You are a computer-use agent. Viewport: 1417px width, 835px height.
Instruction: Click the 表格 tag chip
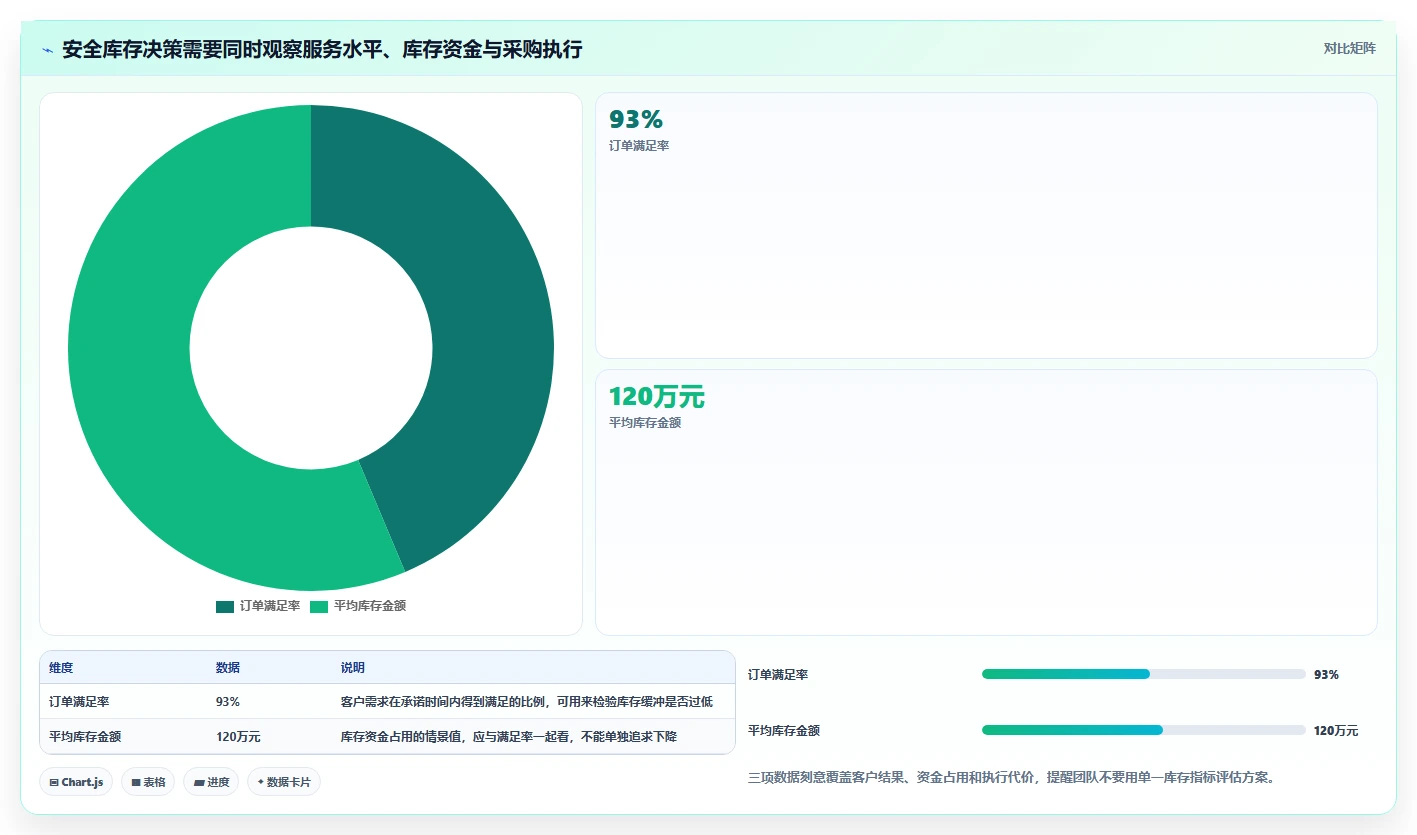(148, 782)
